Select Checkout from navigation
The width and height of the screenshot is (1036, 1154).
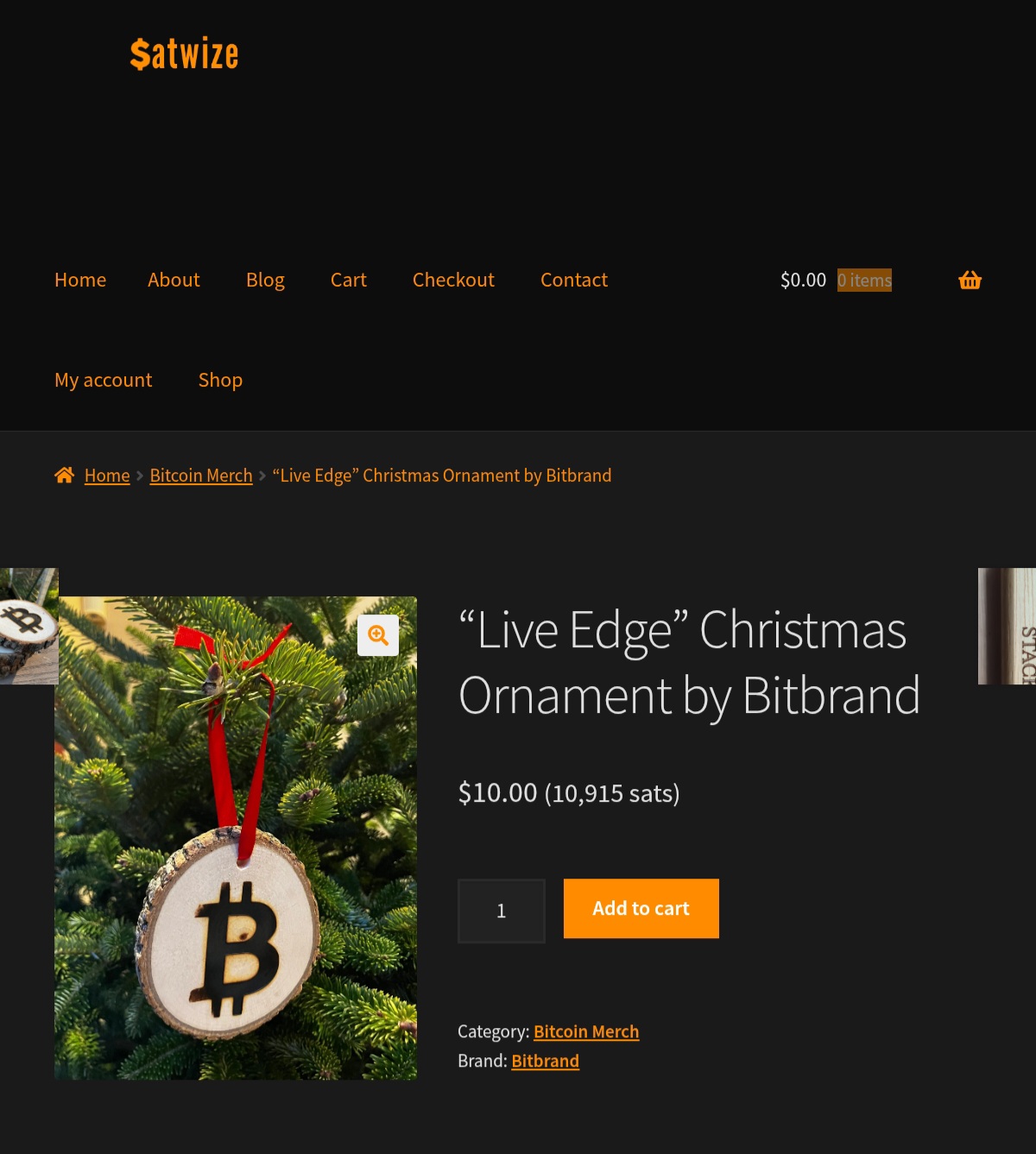[453, 280]
